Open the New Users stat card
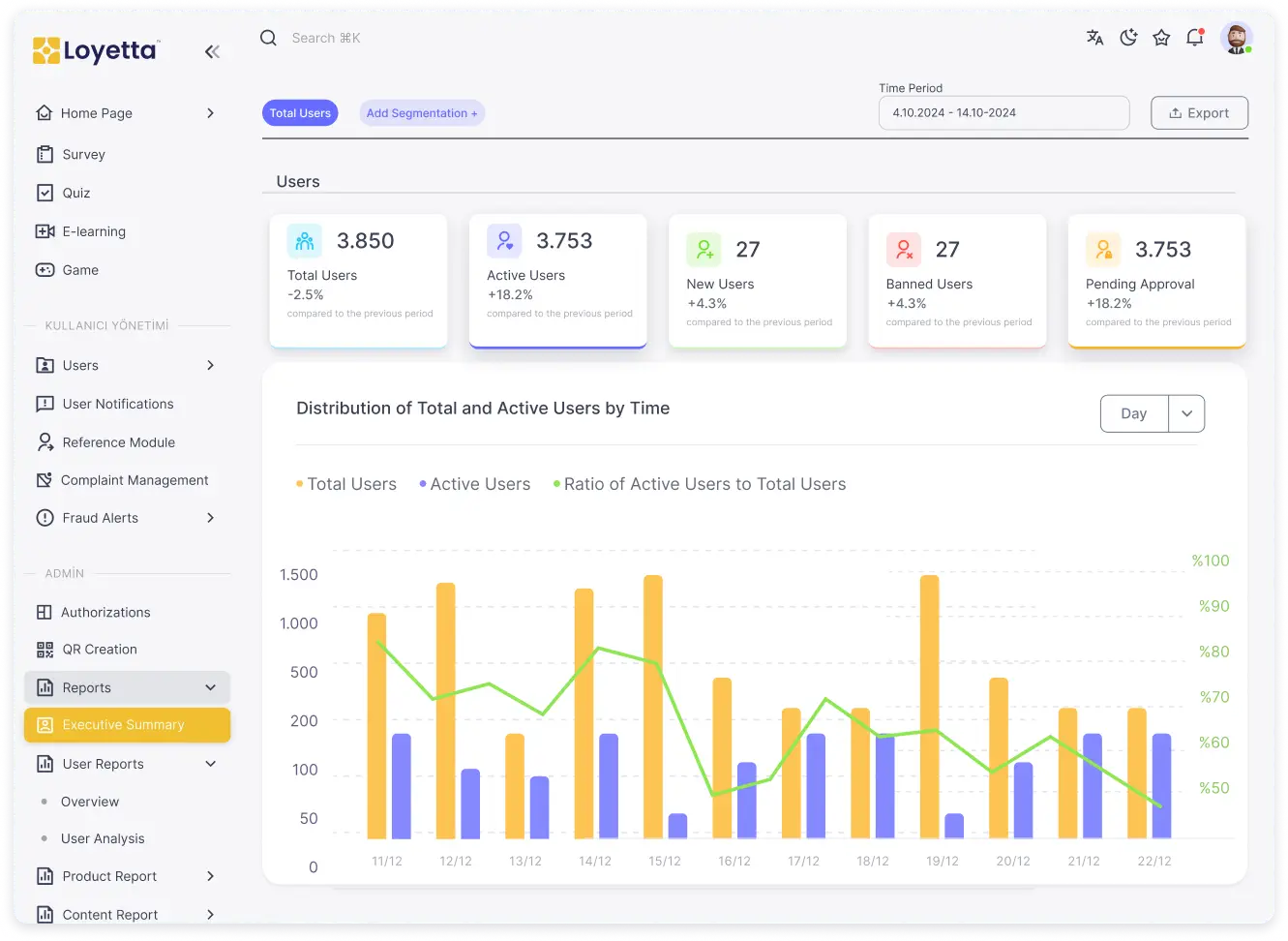This screenshot has width=1288, height=941. coord(758,281)
